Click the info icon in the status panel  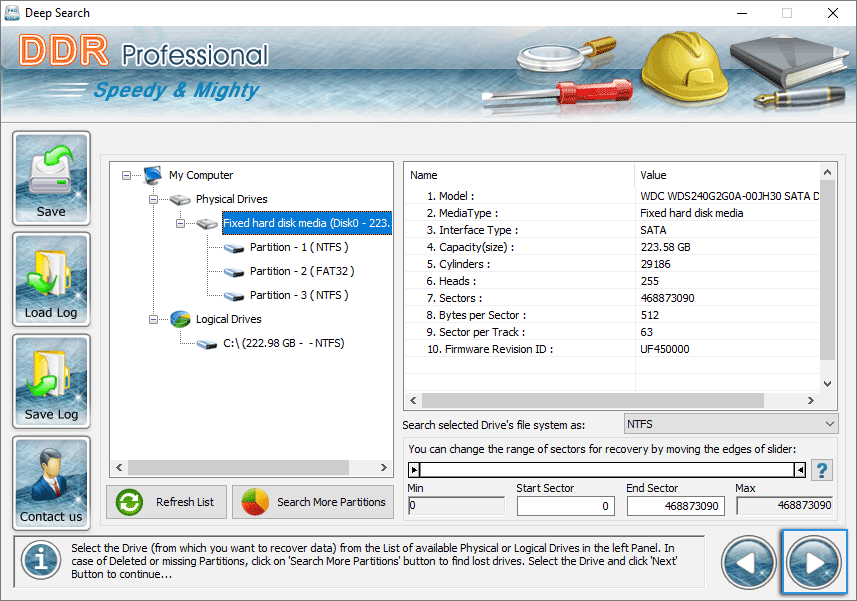pyautogui.click(x=41, y=560)
